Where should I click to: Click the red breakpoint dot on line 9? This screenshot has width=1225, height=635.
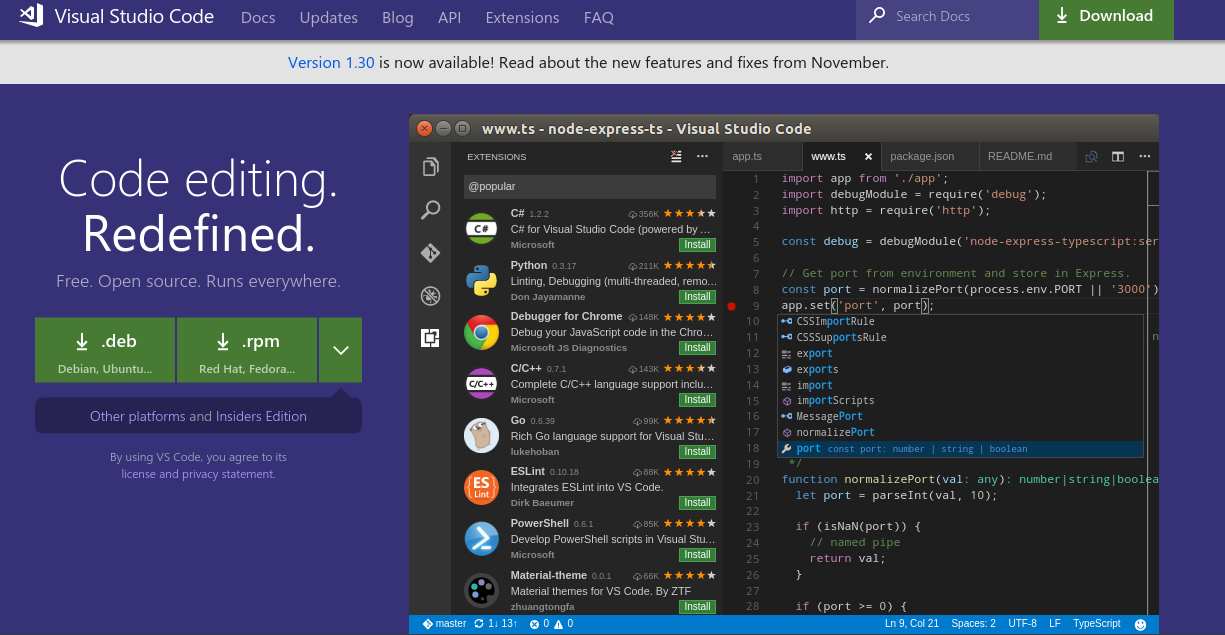click(x=731, y=306)
